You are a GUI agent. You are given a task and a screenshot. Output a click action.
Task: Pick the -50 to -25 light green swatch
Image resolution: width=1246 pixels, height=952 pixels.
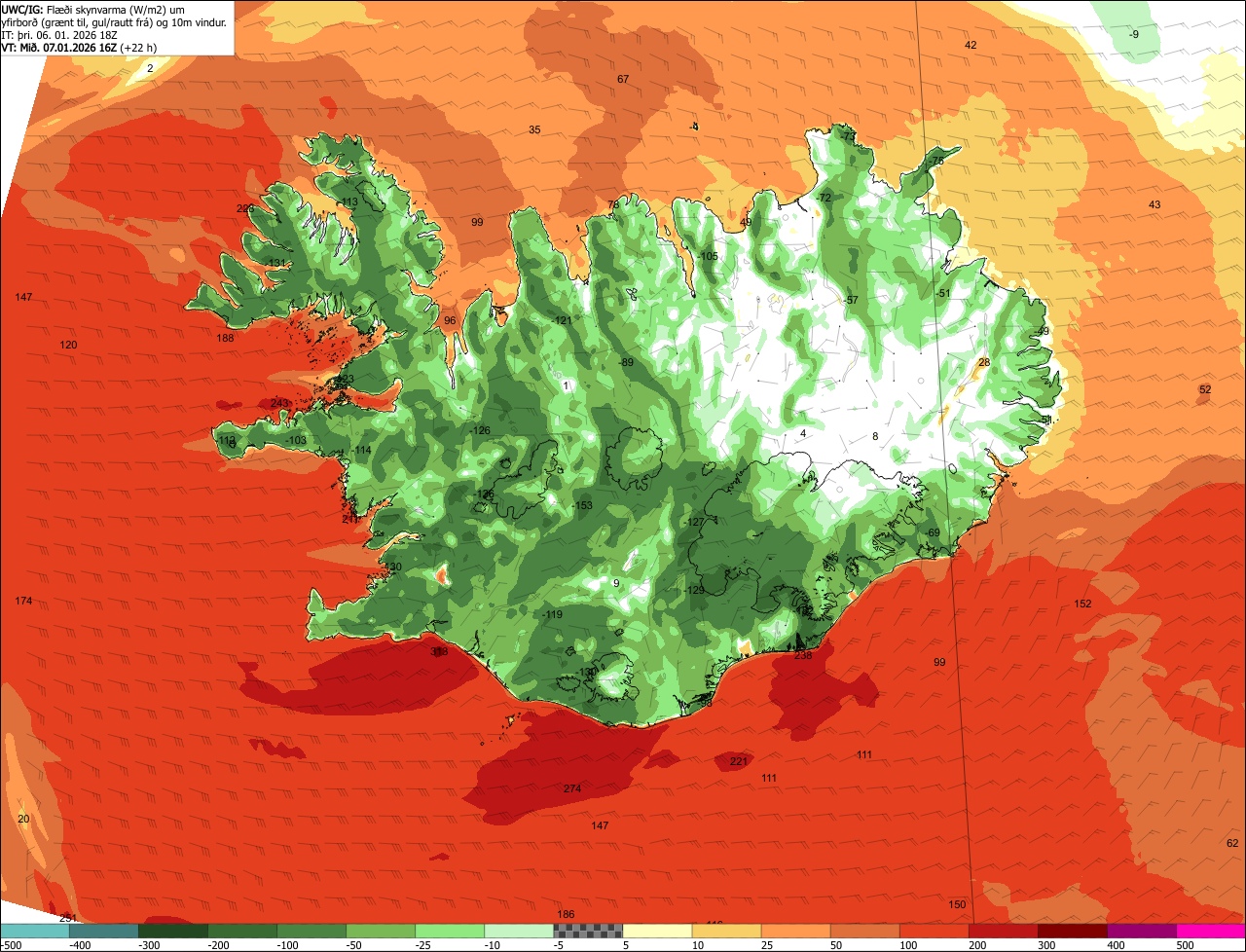(380, 931)
